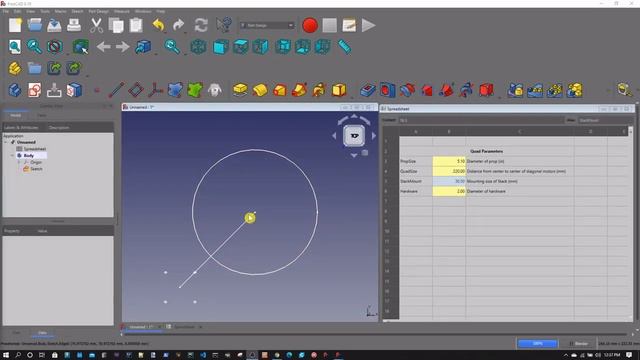
Task: Switch to the Model tab in Combo View
Action: (16, 116)
